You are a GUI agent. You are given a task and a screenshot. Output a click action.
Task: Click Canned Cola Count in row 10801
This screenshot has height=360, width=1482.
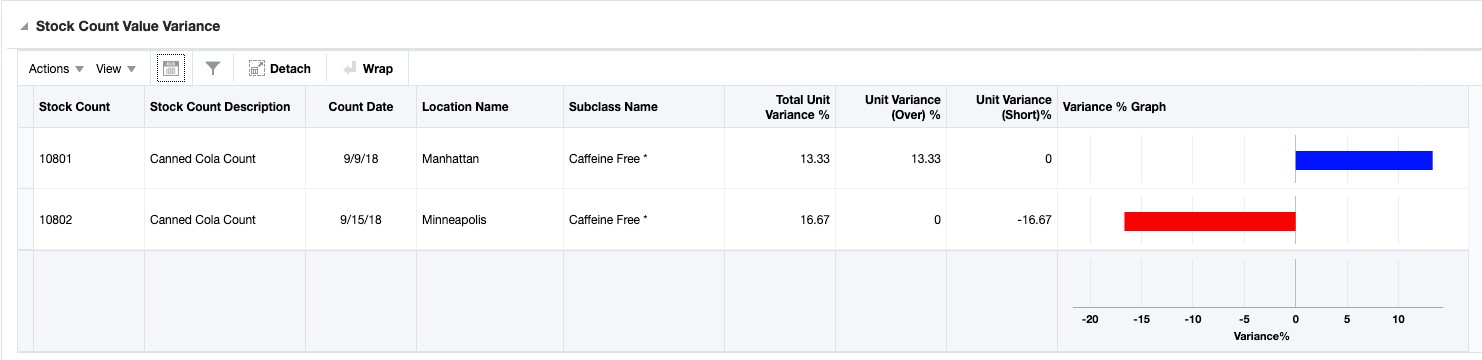click(203, 159)
